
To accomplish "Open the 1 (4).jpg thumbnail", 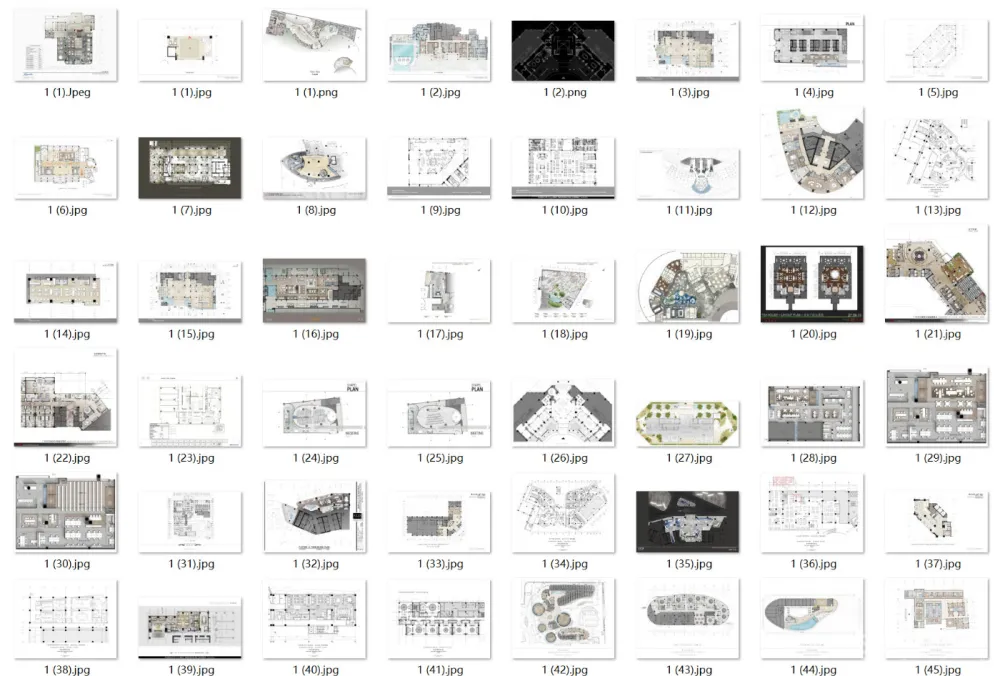I will tap(812, 48).
